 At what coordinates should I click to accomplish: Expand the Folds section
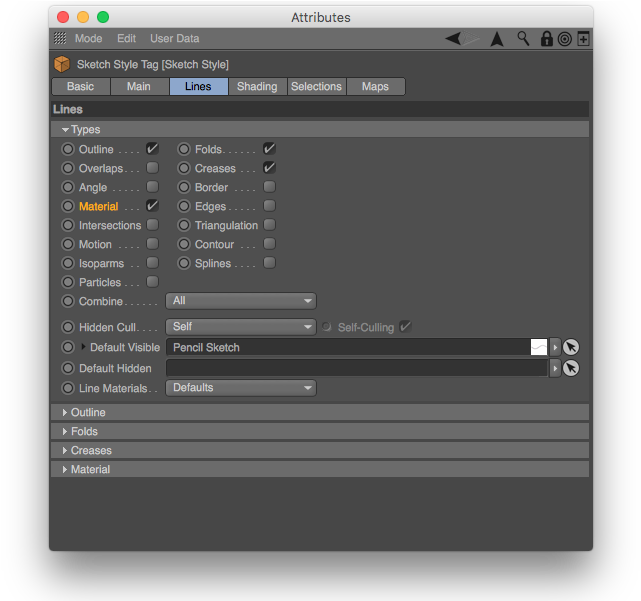(x=84, y=432)
